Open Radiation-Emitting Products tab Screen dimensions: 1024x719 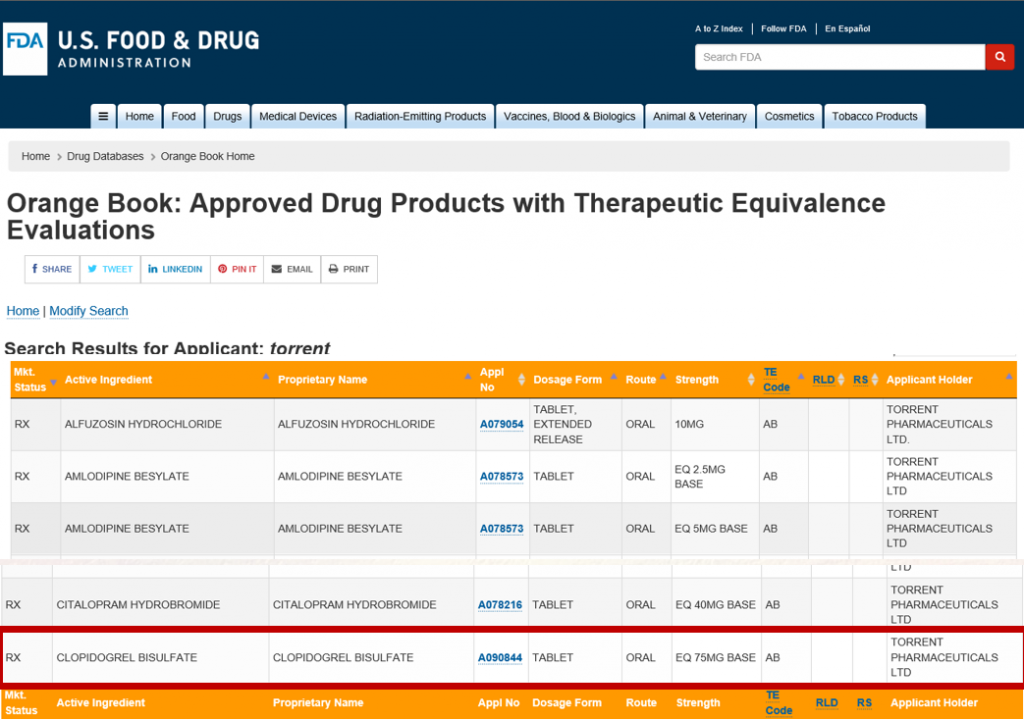(x=420, y=116)
